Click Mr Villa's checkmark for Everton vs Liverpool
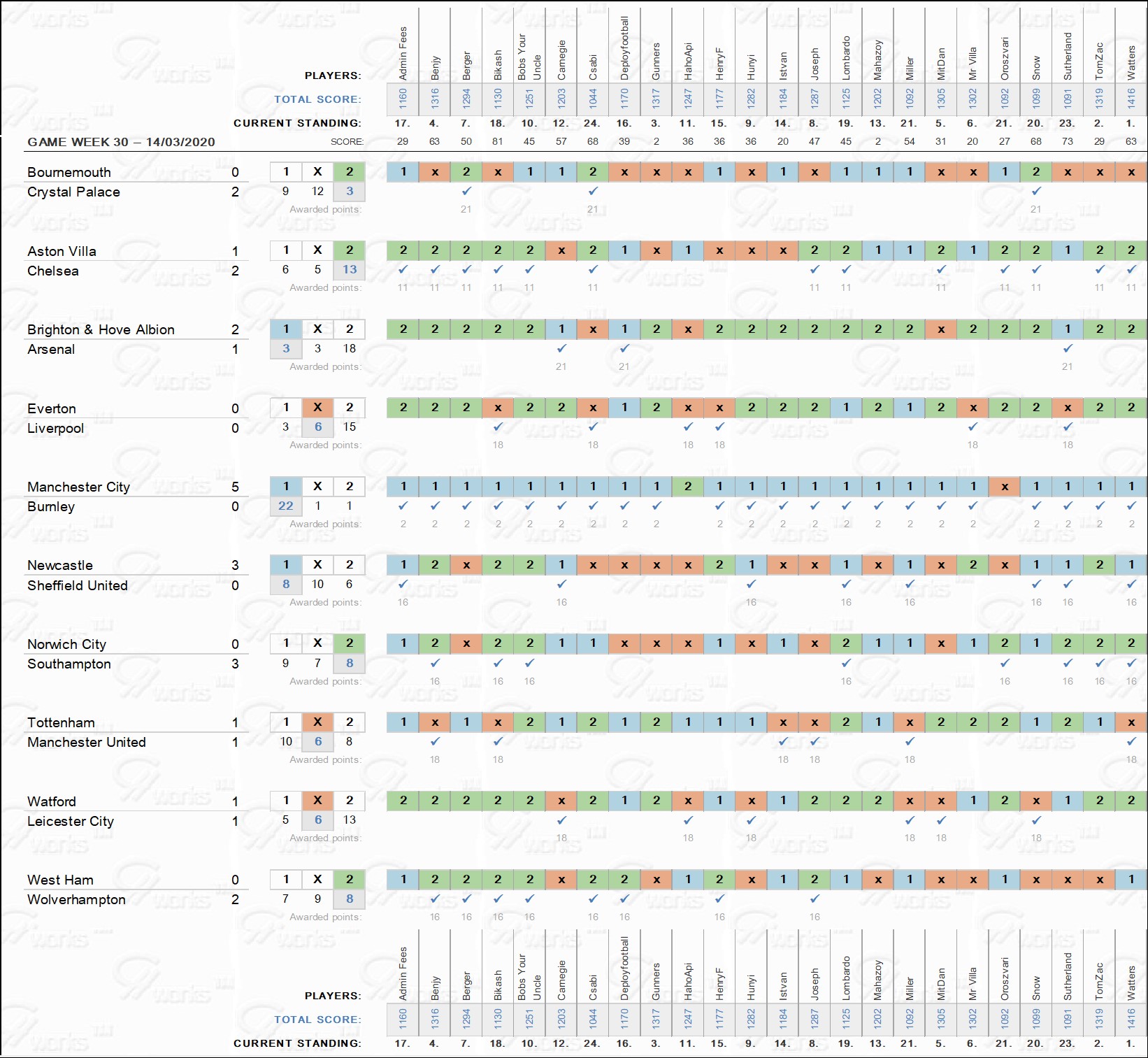Image resolution: width=1148 pixels, height=1058 pixels. pyautogui.click(x=973, y=427)
